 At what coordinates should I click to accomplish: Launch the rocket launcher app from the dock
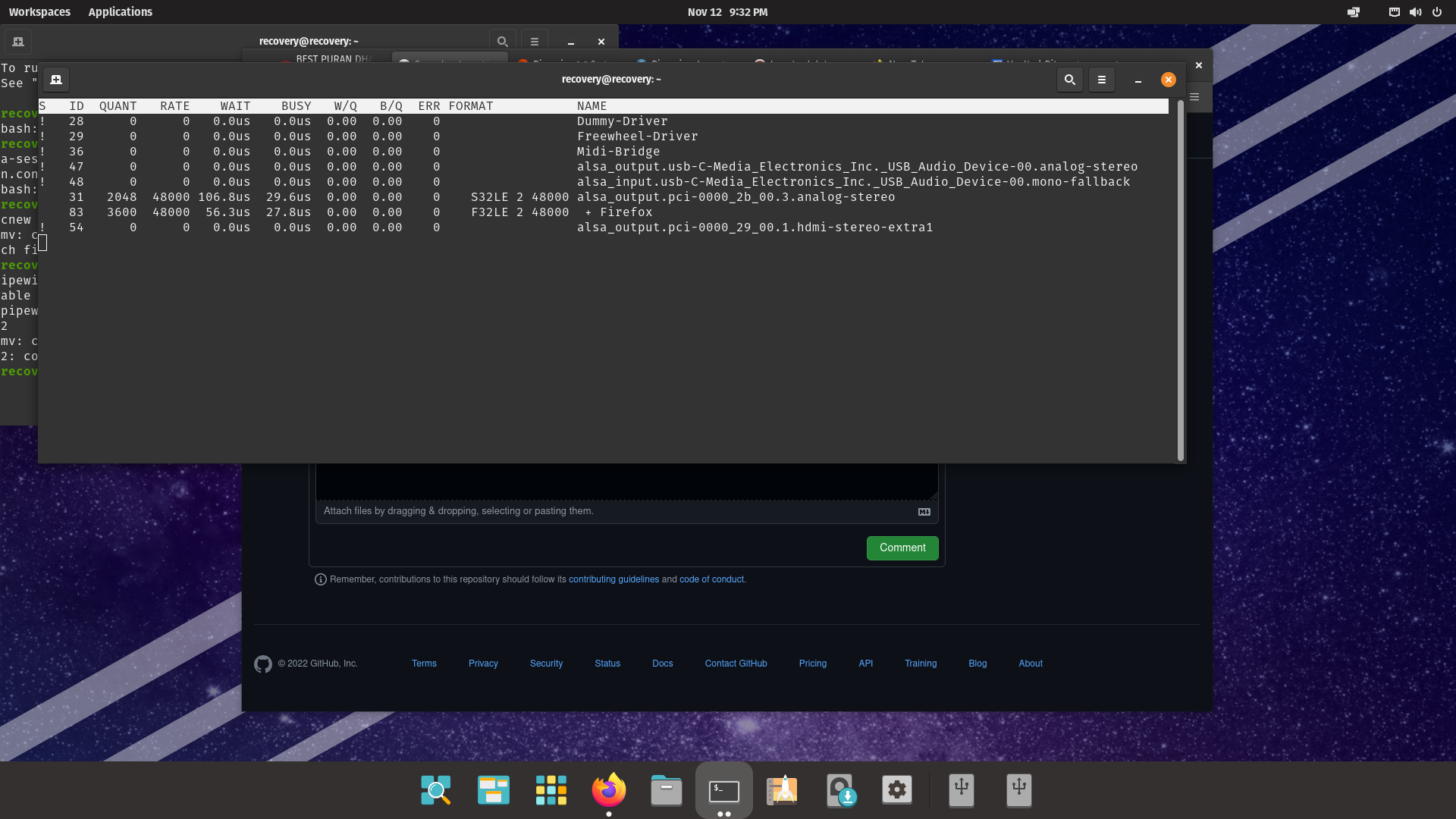[781, 789]
